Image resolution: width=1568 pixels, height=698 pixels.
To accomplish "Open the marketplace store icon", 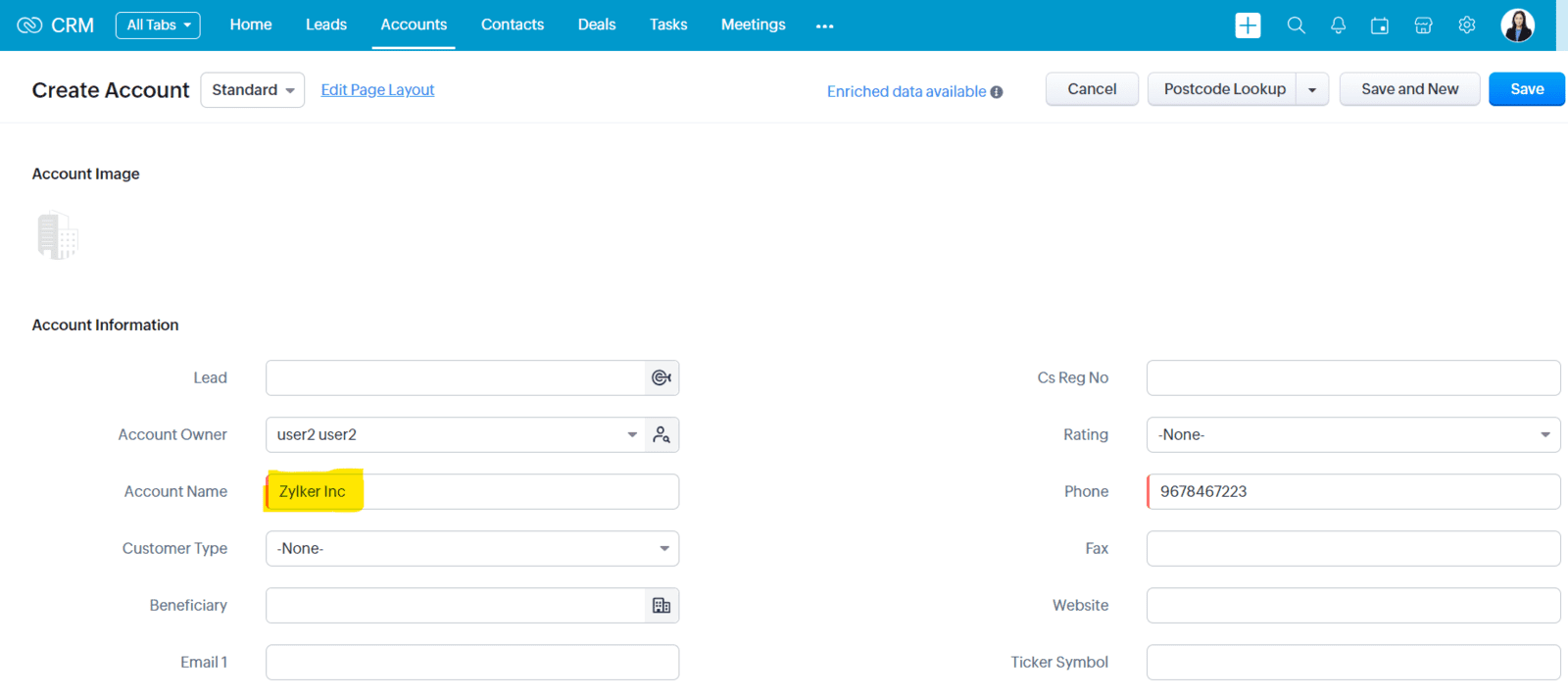I will (1423, 25).
